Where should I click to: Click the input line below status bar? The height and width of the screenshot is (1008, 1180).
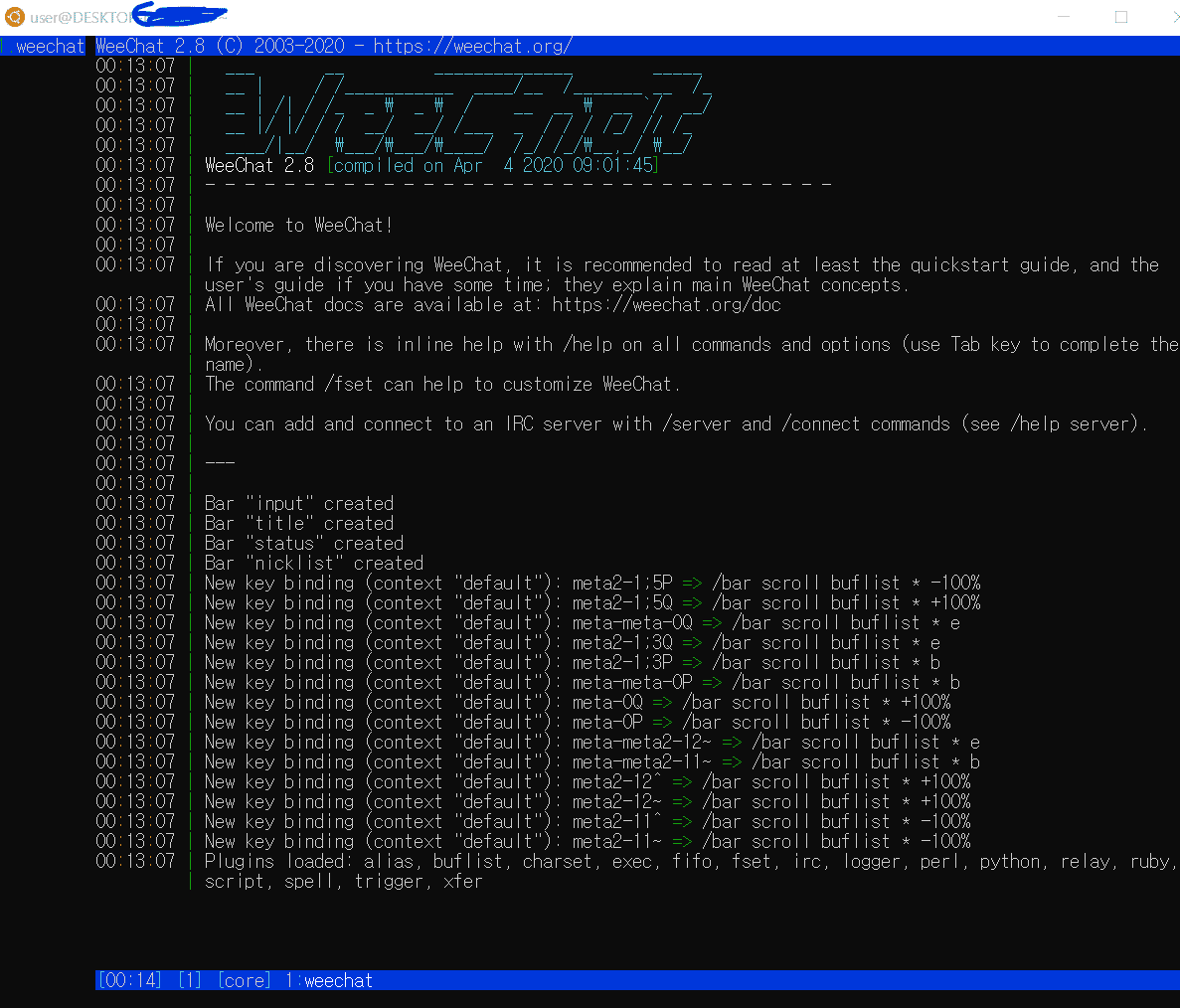click(x=636, y=1000)
